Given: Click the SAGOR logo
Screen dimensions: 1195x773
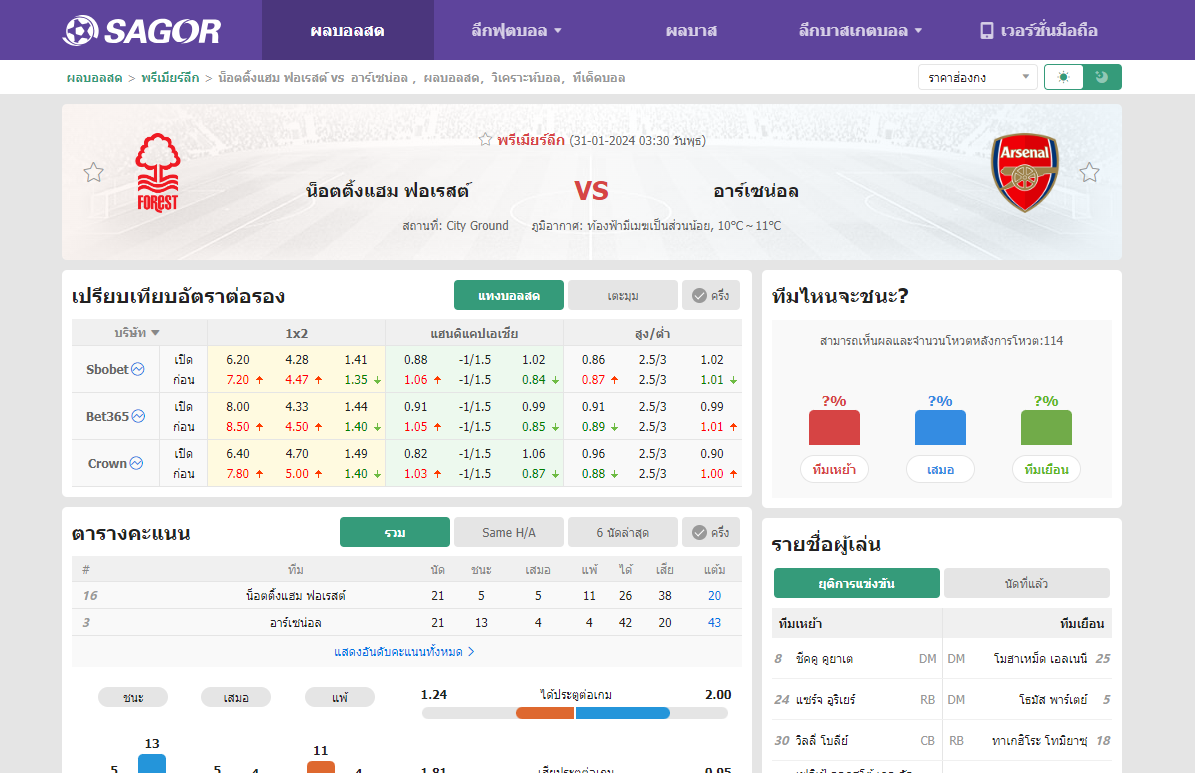Looking at the screenshot, I should tap(142, 30).
